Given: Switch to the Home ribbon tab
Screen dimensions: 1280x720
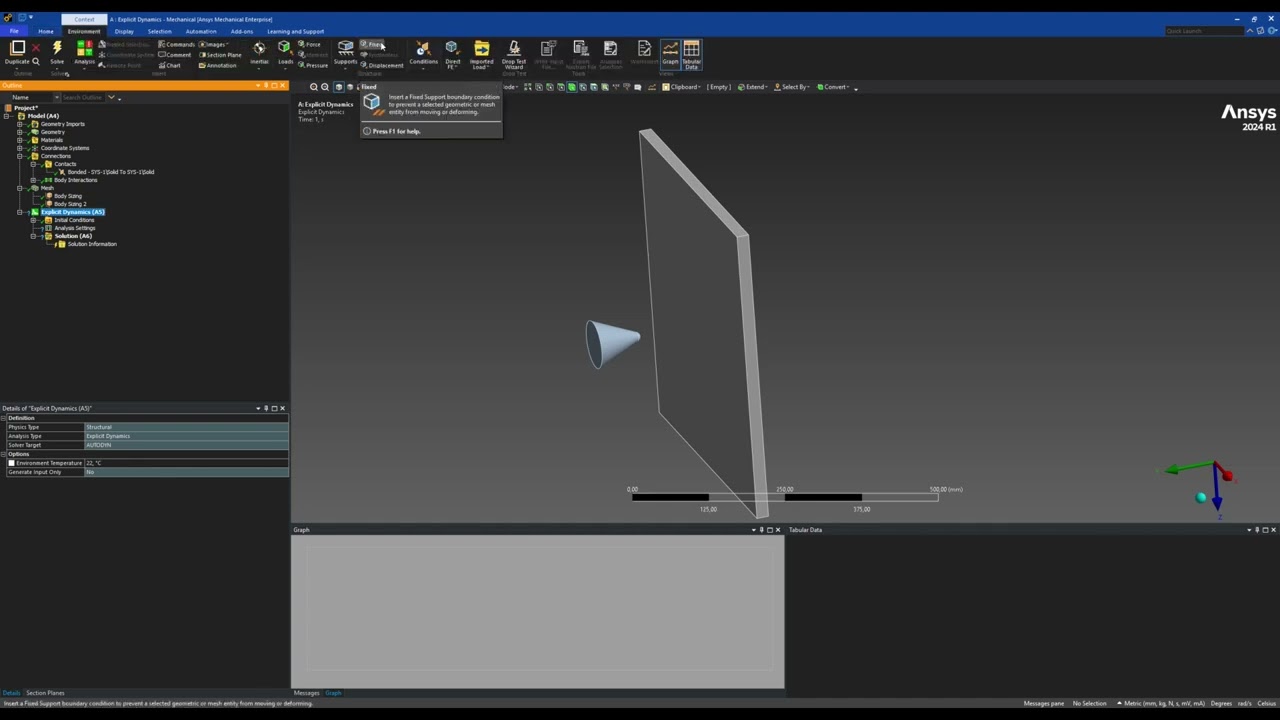Looking at the screenshot, I should click(46, 31).
